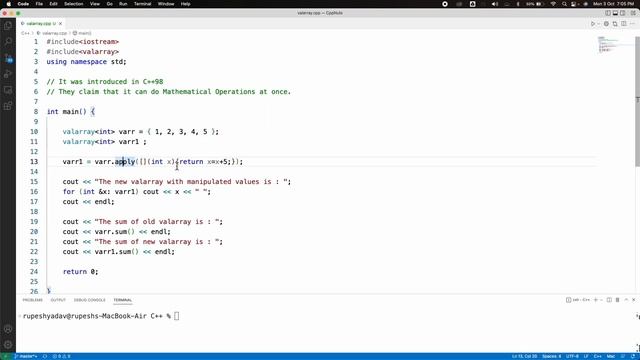Screen dimensions: 640x360
Task: Maximize the panel with chevron up
Action: [626, 300]
